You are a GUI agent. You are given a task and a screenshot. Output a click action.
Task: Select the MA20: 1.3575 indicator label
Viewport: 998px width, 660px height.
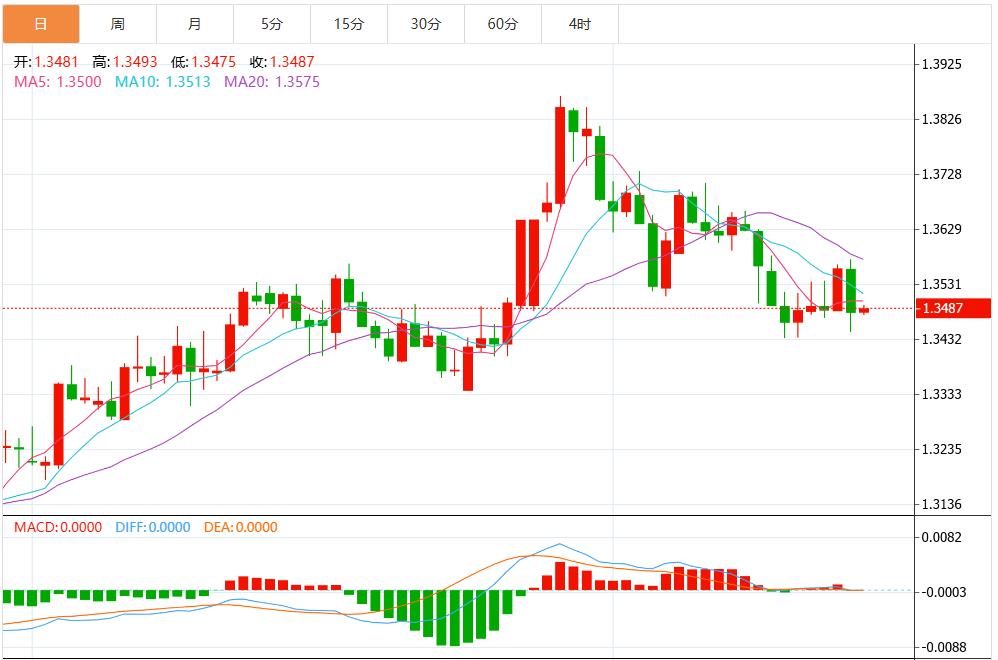point(272,82)
